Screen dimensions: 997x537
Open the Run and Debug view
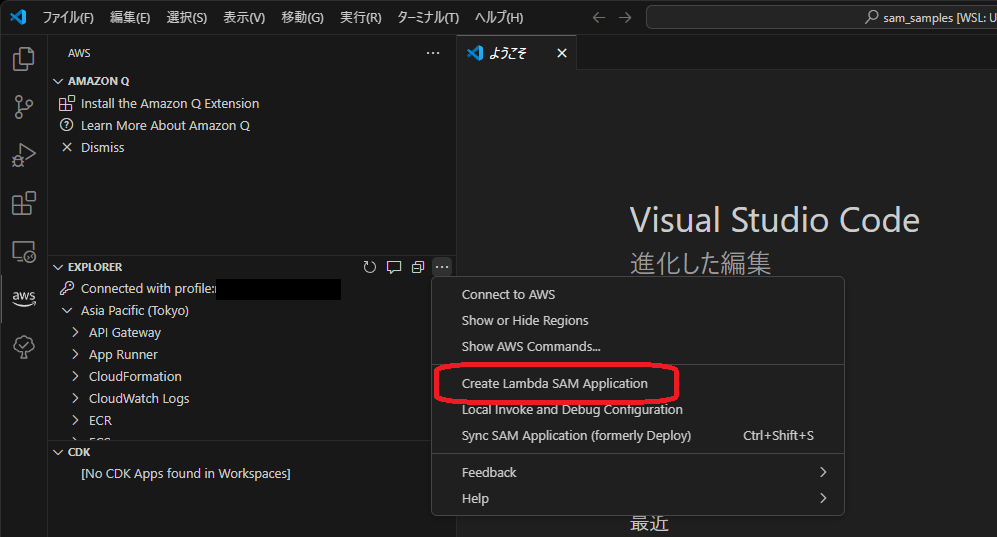coord(24,155)
